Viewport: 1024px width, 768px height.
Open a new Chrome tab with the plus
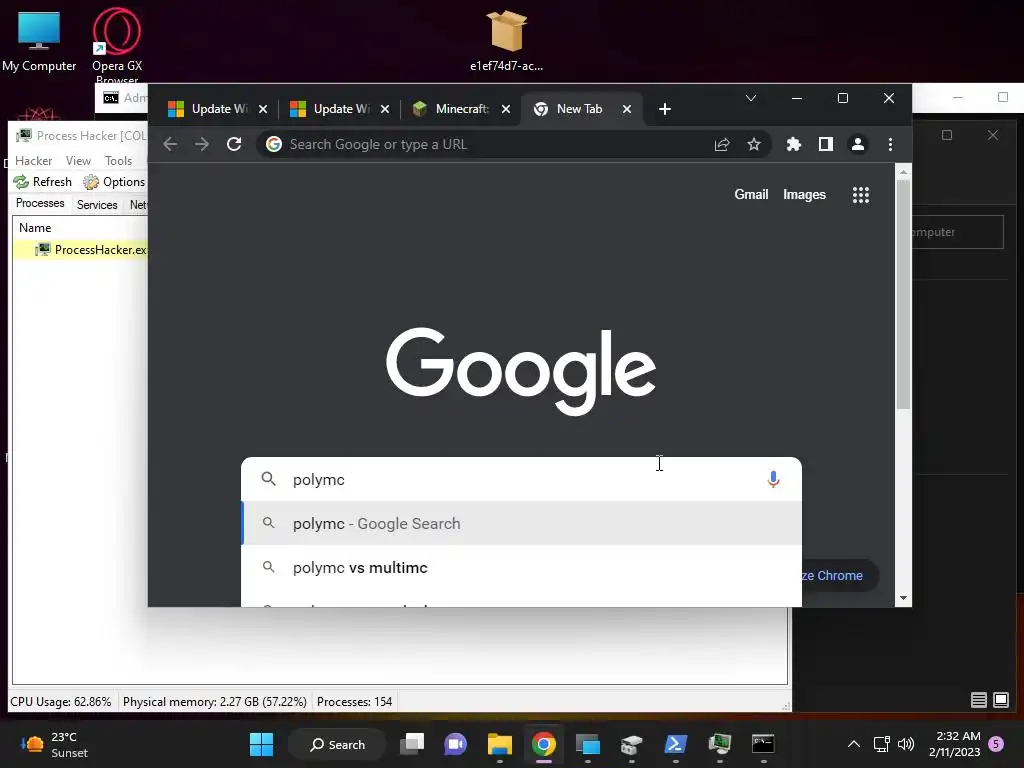click(x=665, y=109)
